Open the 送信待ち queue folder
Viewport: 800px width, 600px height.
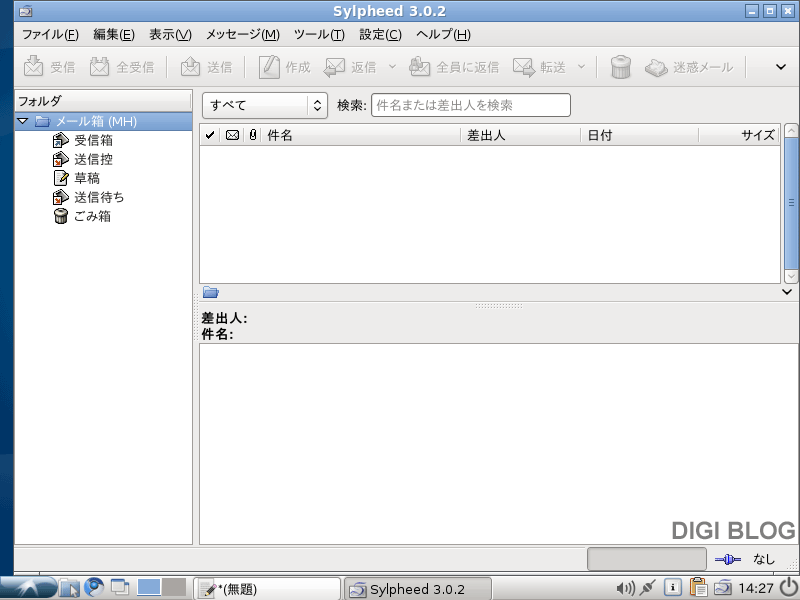point(99,197)
